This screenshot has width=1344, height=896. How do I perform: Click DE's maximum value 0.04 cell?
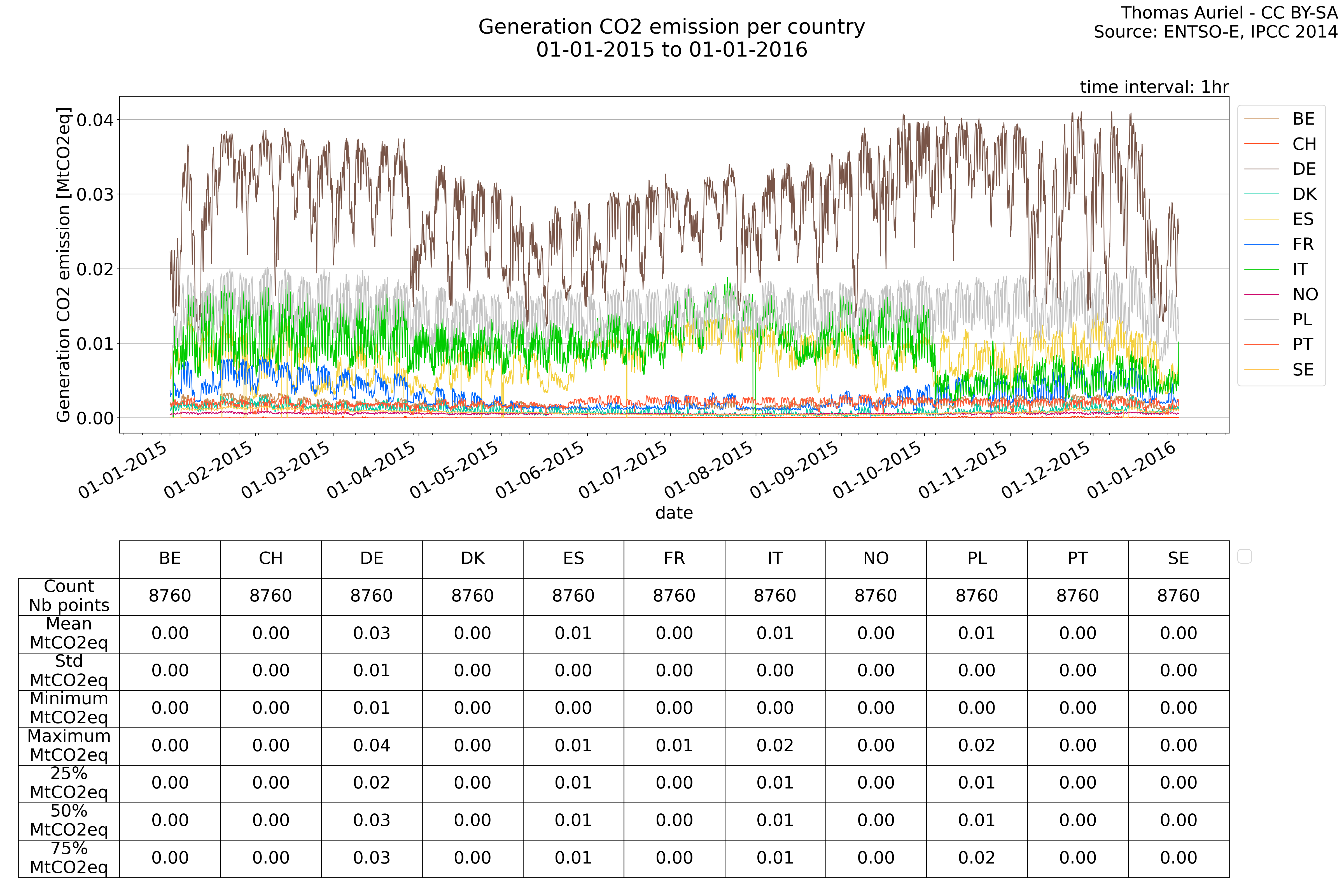point(372,746)
